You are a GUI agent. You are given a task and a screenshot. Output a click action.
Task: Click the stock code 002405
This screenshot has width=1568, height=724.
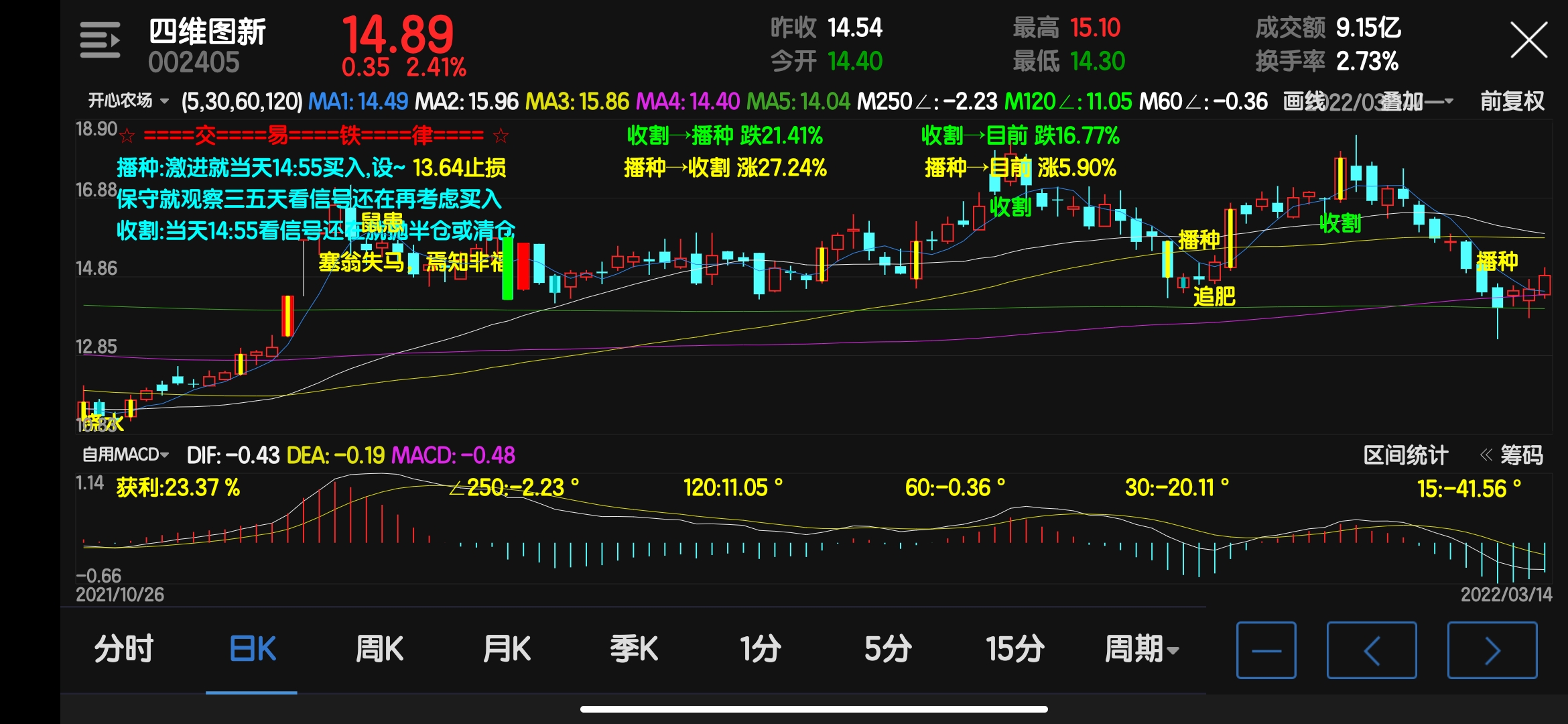[194, 63]
